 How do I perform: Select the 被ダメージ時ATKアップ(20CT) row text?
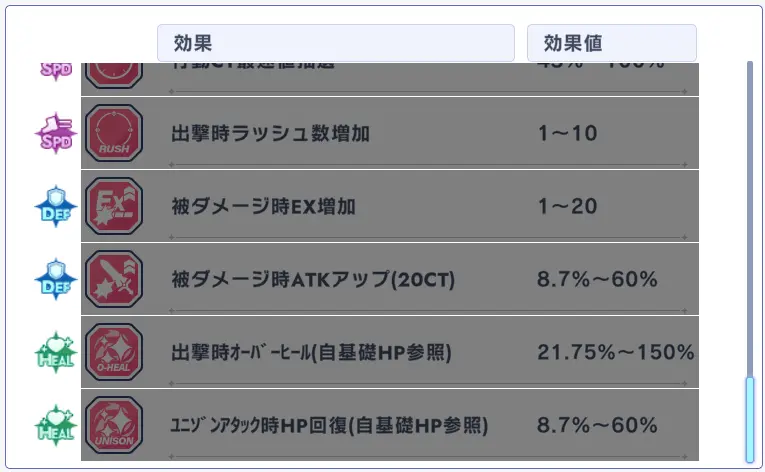coord(313,279)
